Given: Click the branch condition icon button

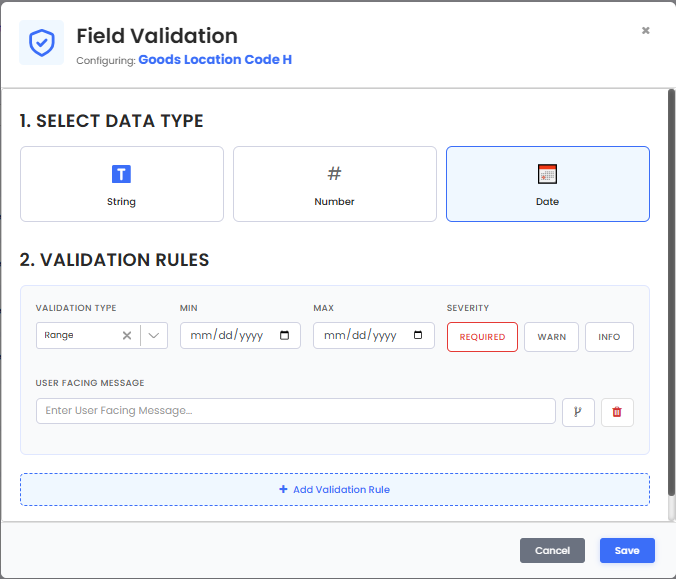Looking at the screenshot, I should (x=578, y=412).
